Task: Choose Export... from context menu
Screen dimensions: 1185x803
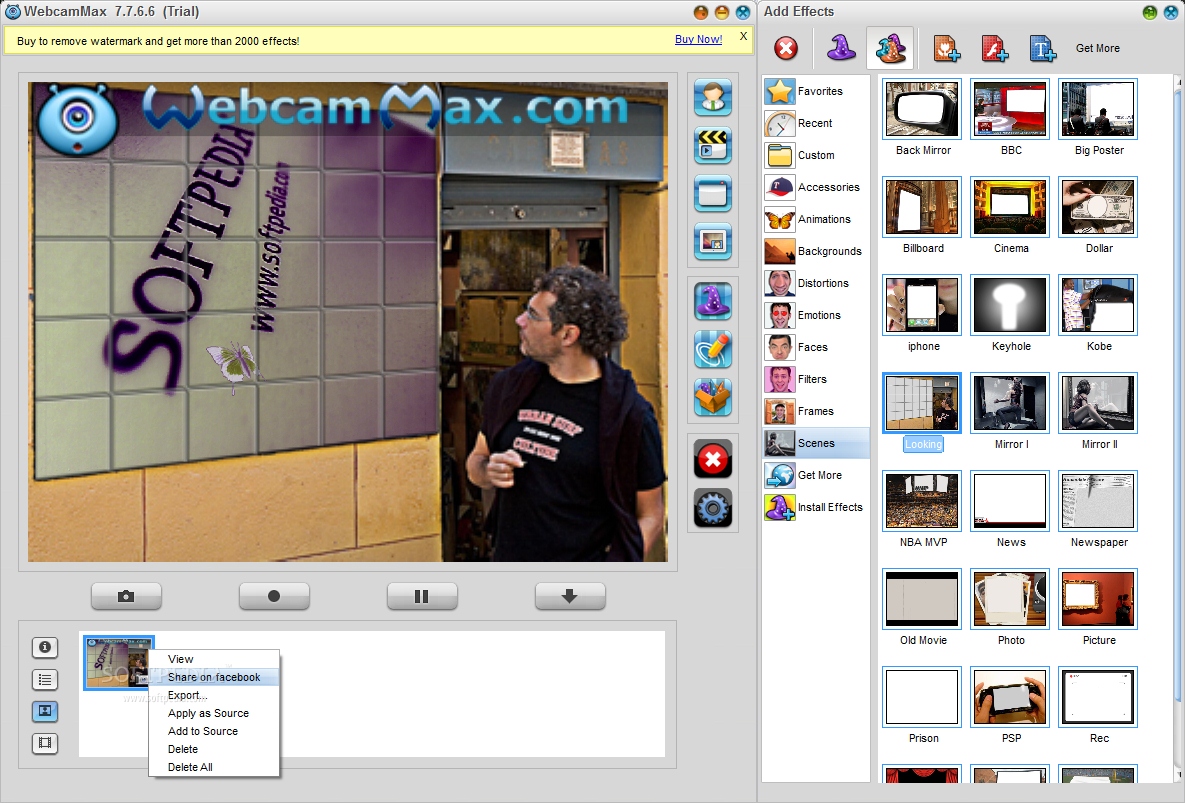Action: pyautogui.click(x=214, y=695)
